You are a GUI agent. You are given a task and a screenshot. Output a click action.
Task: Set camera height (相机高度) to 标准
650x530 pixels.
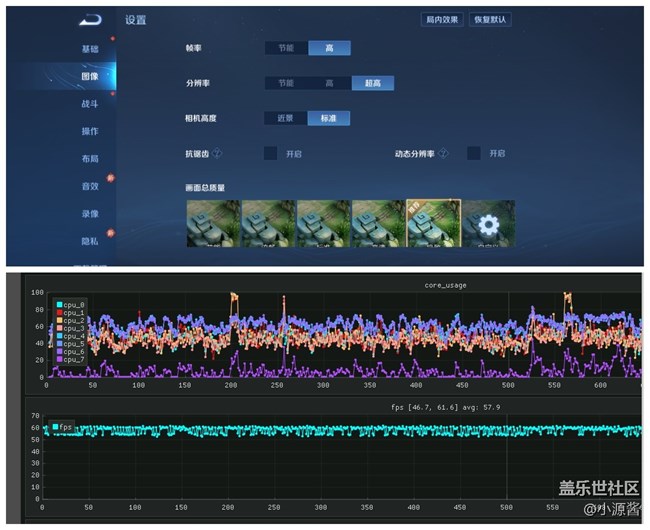[x=328, y=118]
